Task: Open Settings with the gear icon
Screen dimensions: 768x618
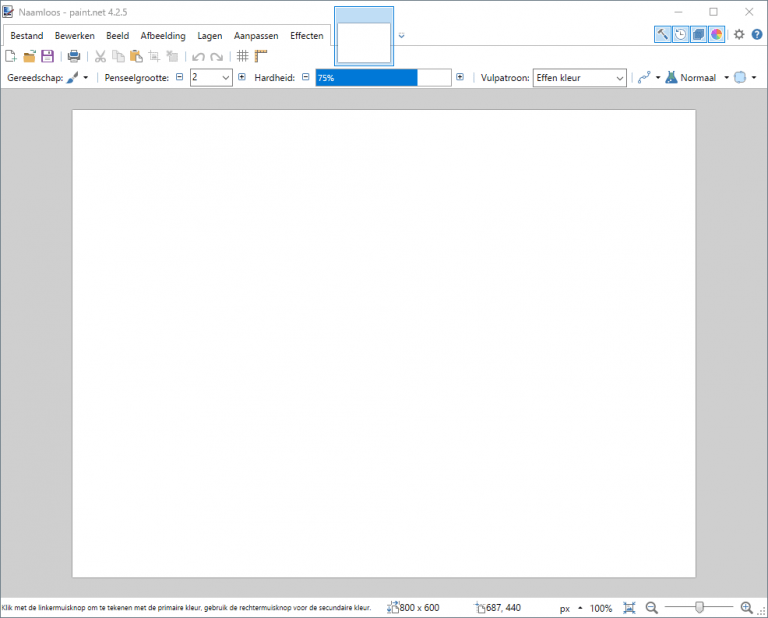Action: [739, 34]
